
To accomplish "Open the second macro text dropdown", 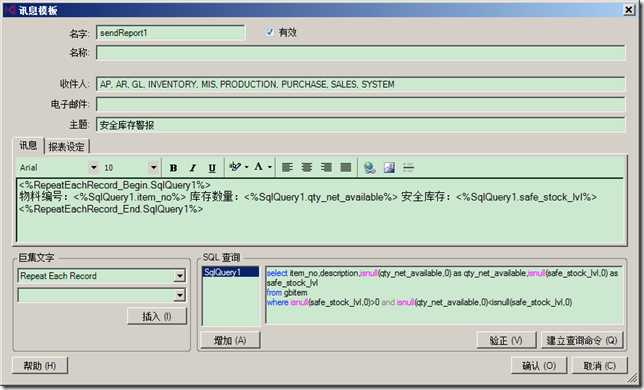I will coord(179,295).
